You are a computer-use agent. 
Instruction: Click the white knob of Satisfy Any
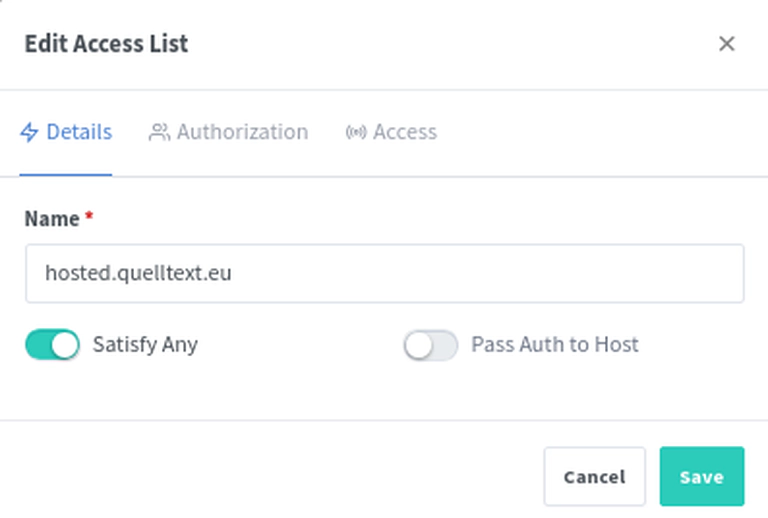click(x=65, y=345)
